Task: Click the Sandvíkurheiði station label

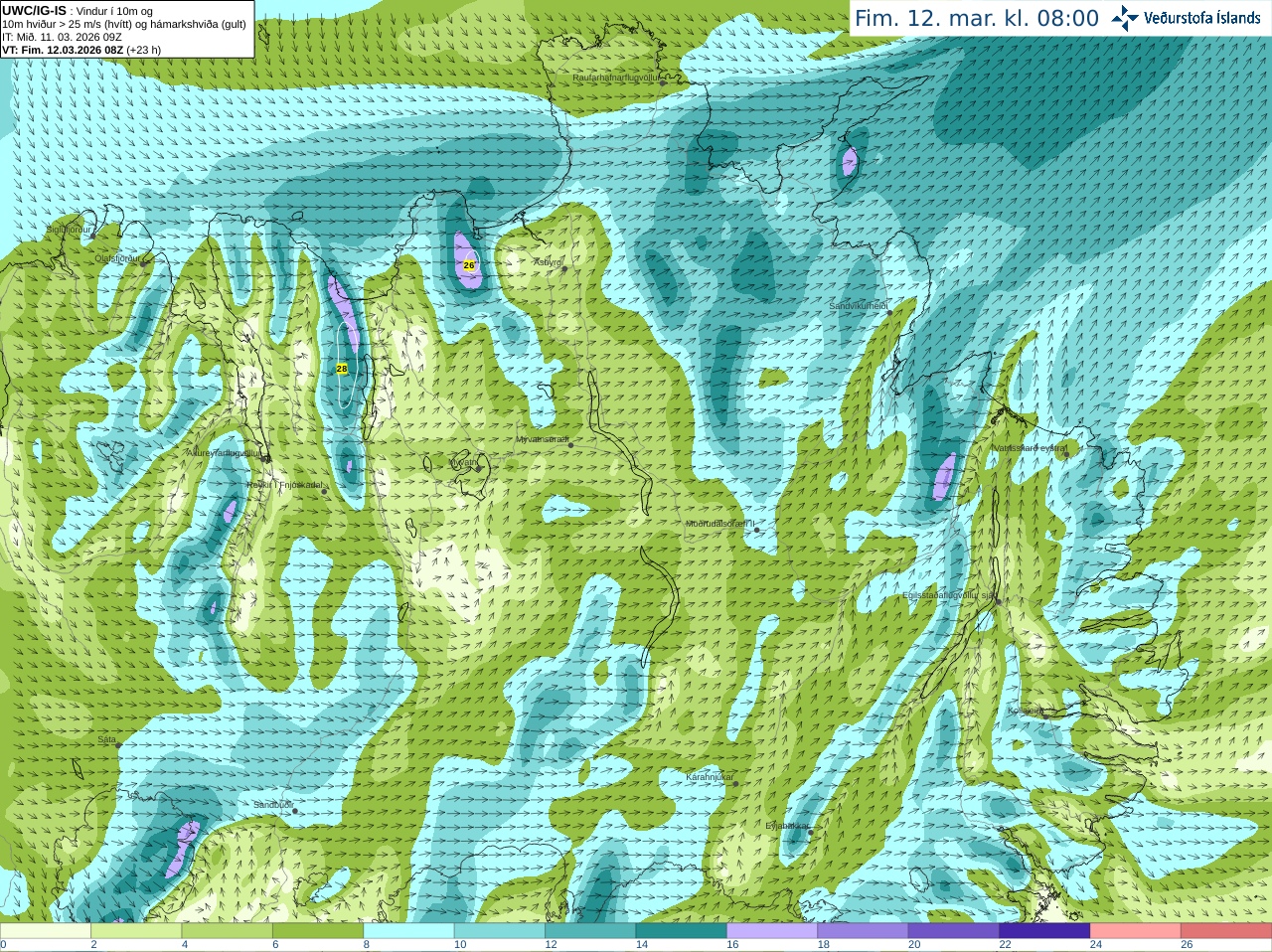Action: pos(859,306)
